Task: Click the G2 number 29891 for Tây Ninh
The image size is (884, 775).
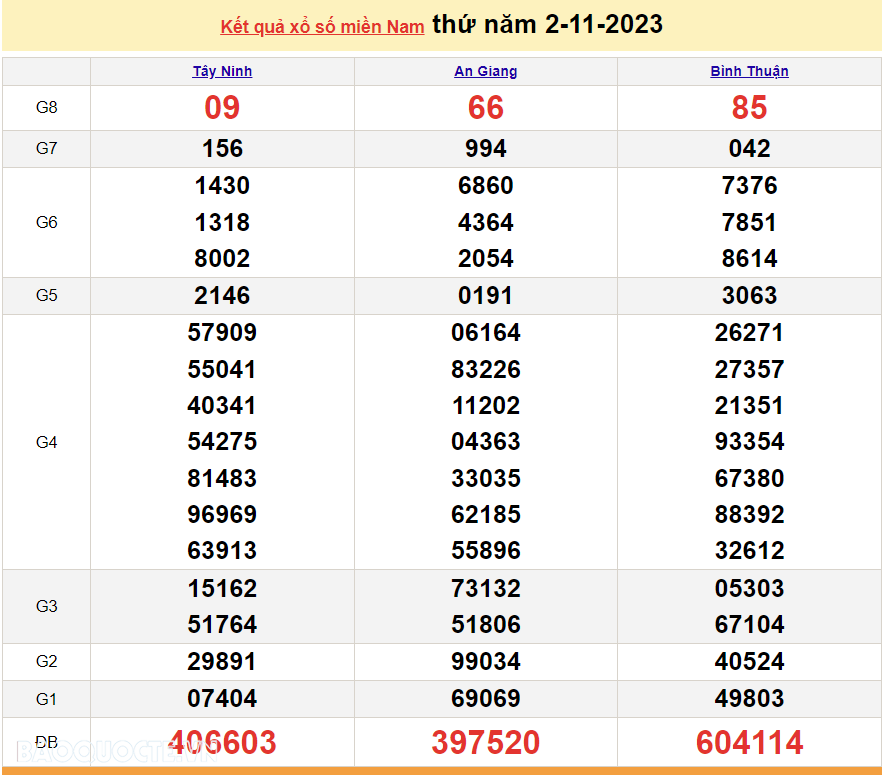Action: (222, 661)
